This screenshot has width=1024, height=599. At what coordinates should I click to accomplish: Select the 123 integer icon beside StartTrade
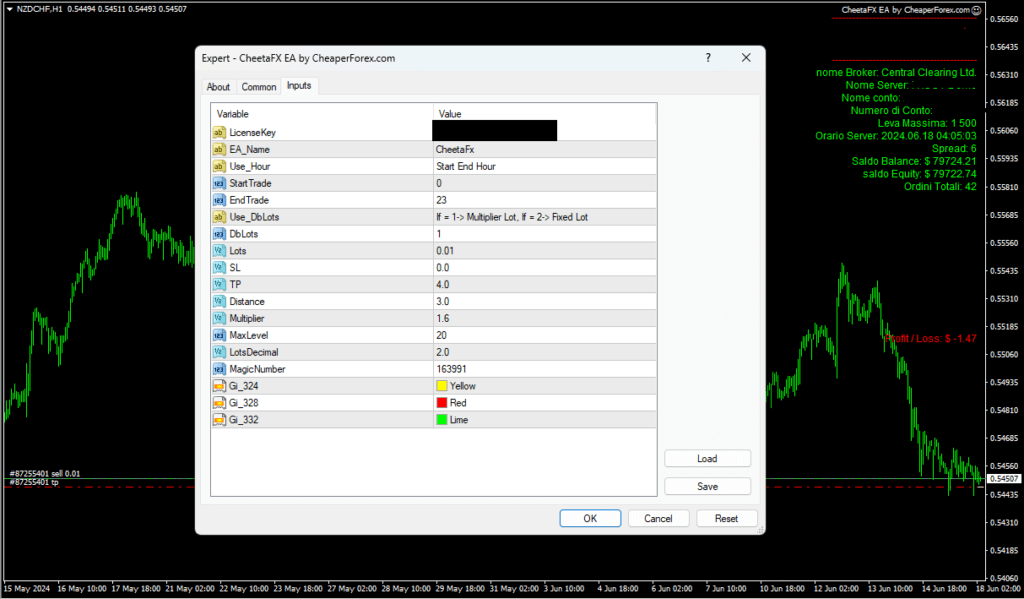[219, 183]
